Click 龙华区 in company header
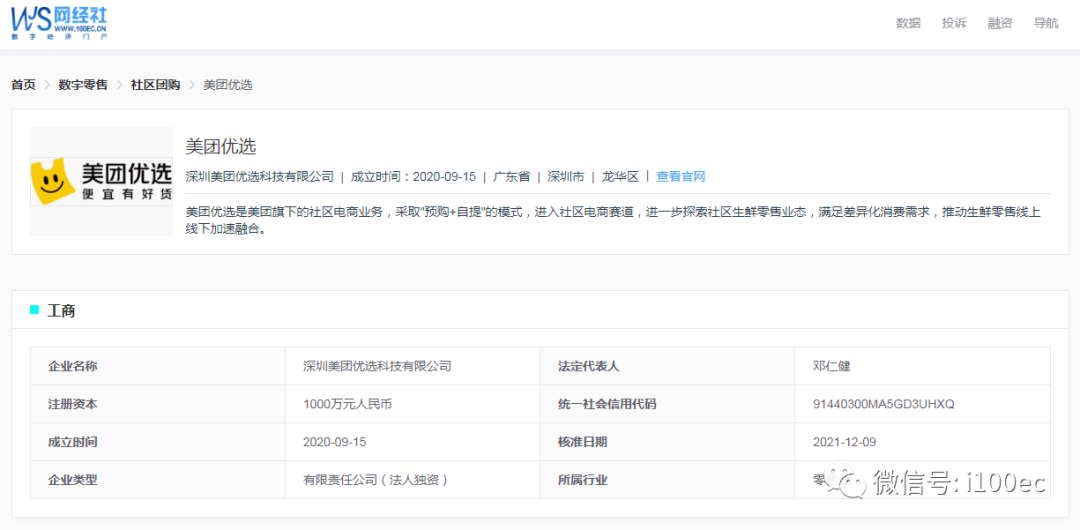The image size is (1080, 530). [621, 176]
